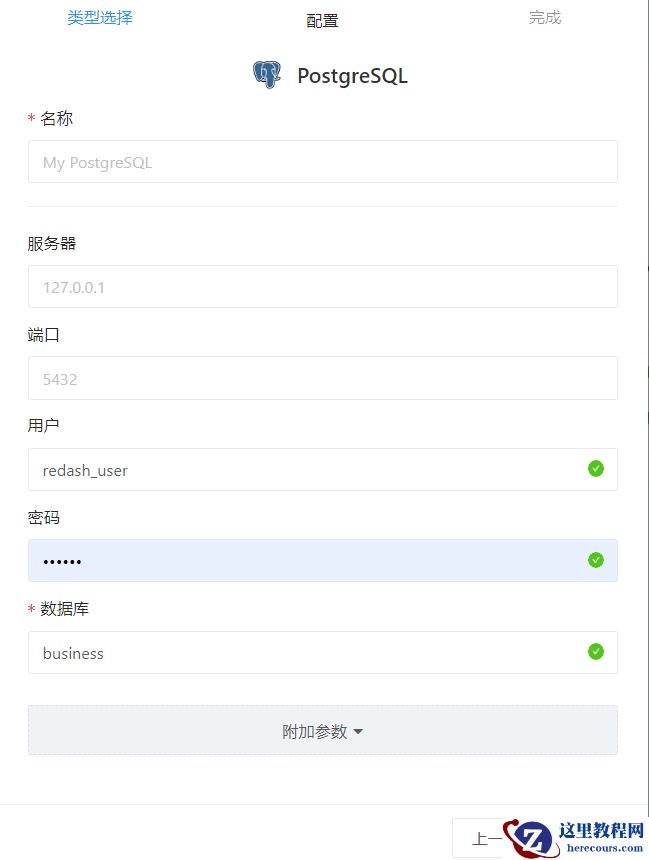Image resolution: width=649 pixels, height=860 pixels.
Task: Click the red asterisk beside 名称
Action: [32, 118]
